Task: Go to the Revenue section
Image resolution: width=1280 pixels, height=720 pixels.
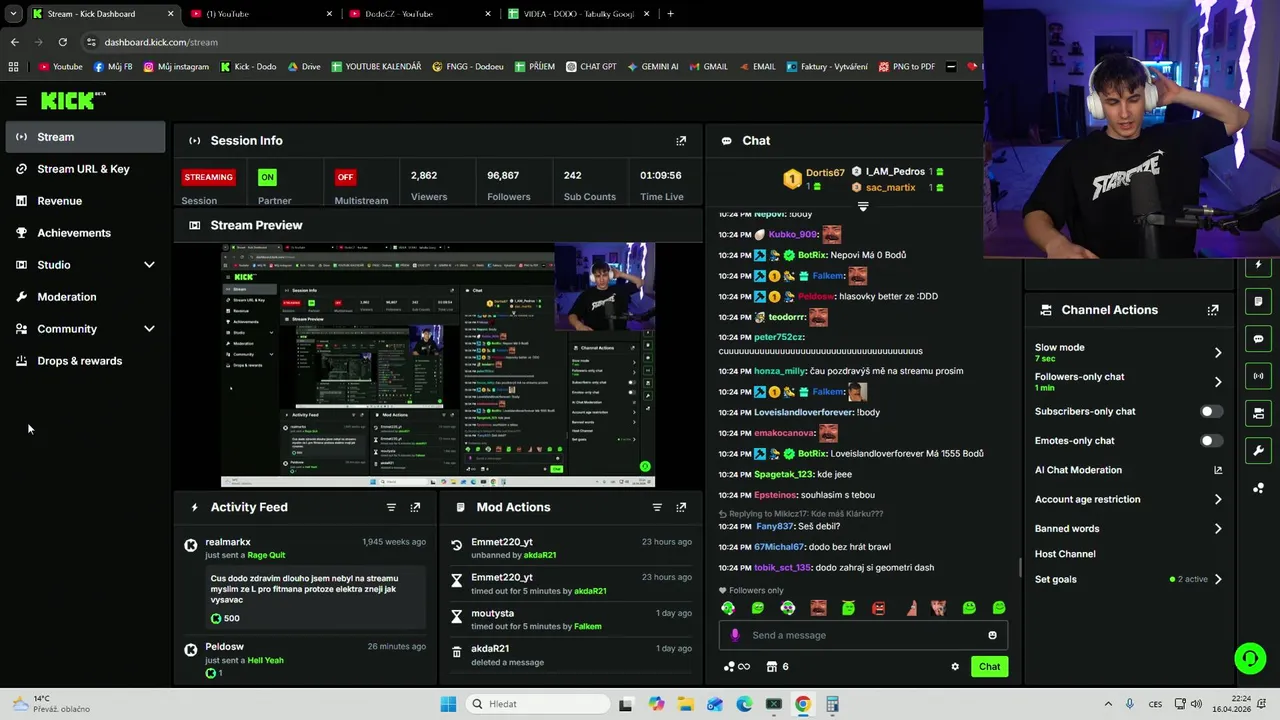Action: [x=85, y=201]
